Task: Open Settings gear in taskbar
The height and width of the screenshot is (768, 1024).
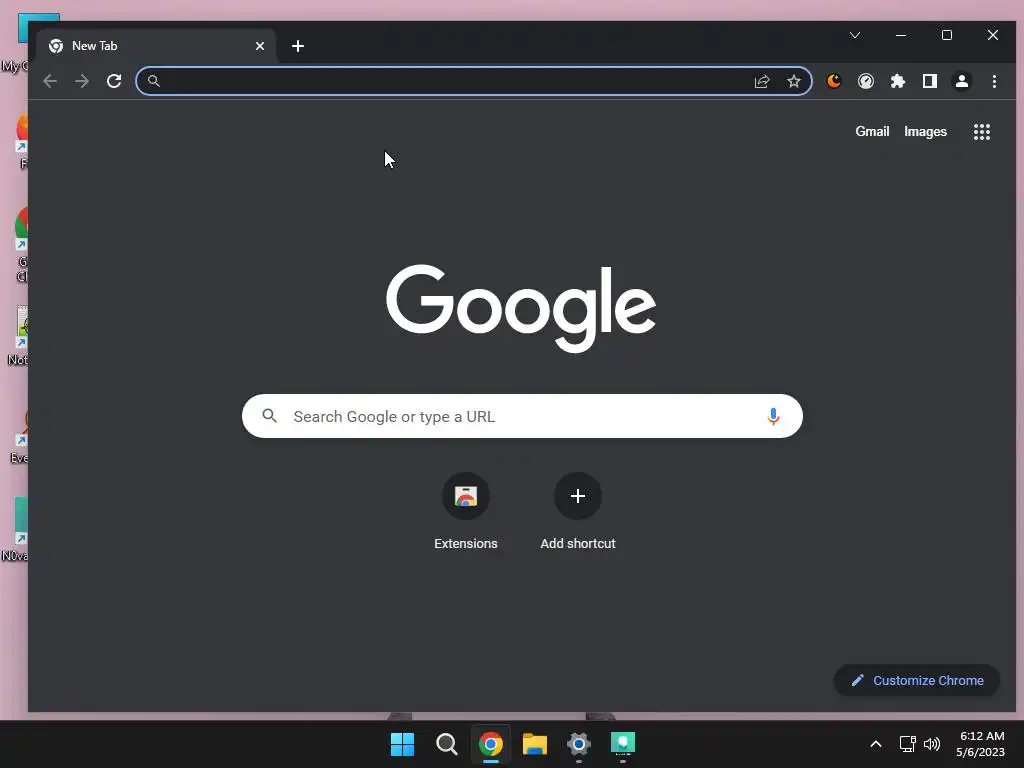Action: pyautogui.click(x=579, y=744)
